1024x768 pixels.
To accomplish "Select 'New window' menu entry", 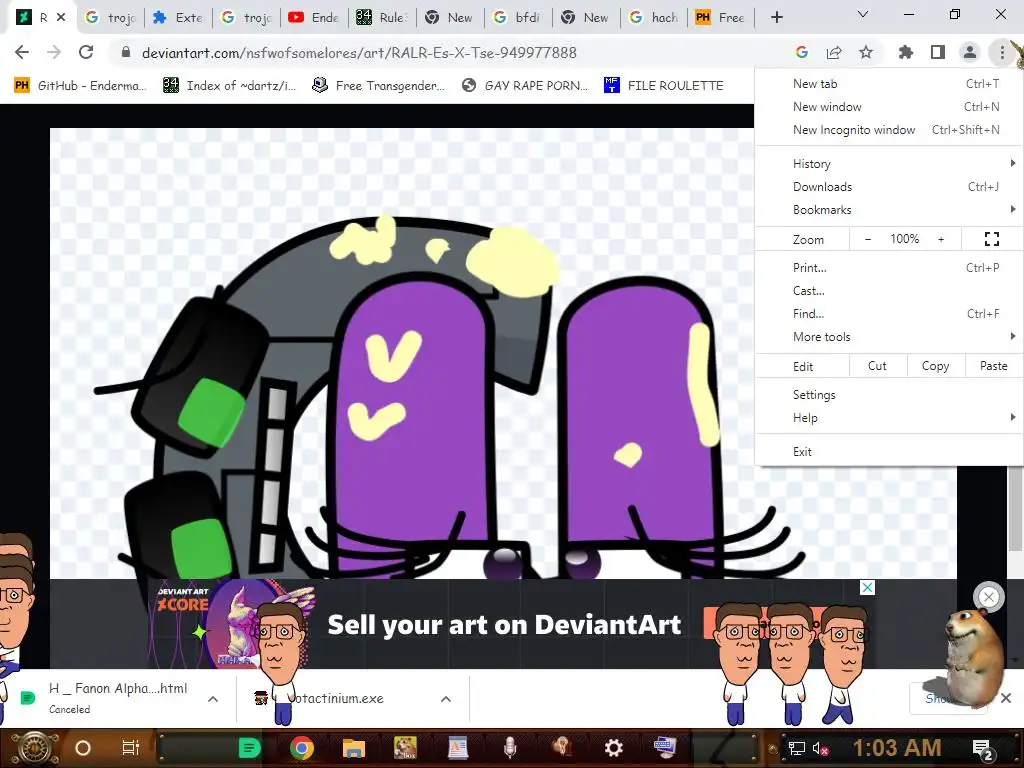I will point(889,106).
